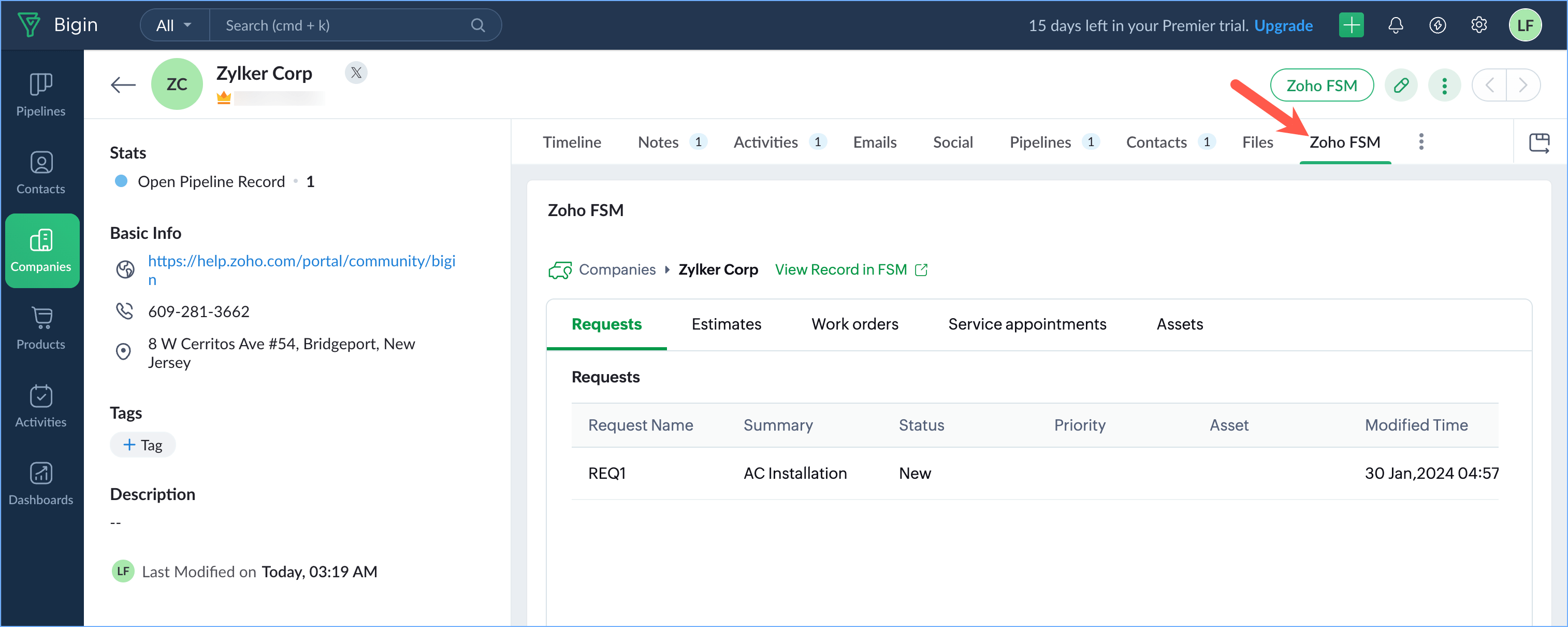
Task: Switch to Service appointments sub-tab
Action: (x=1027, y=323)
